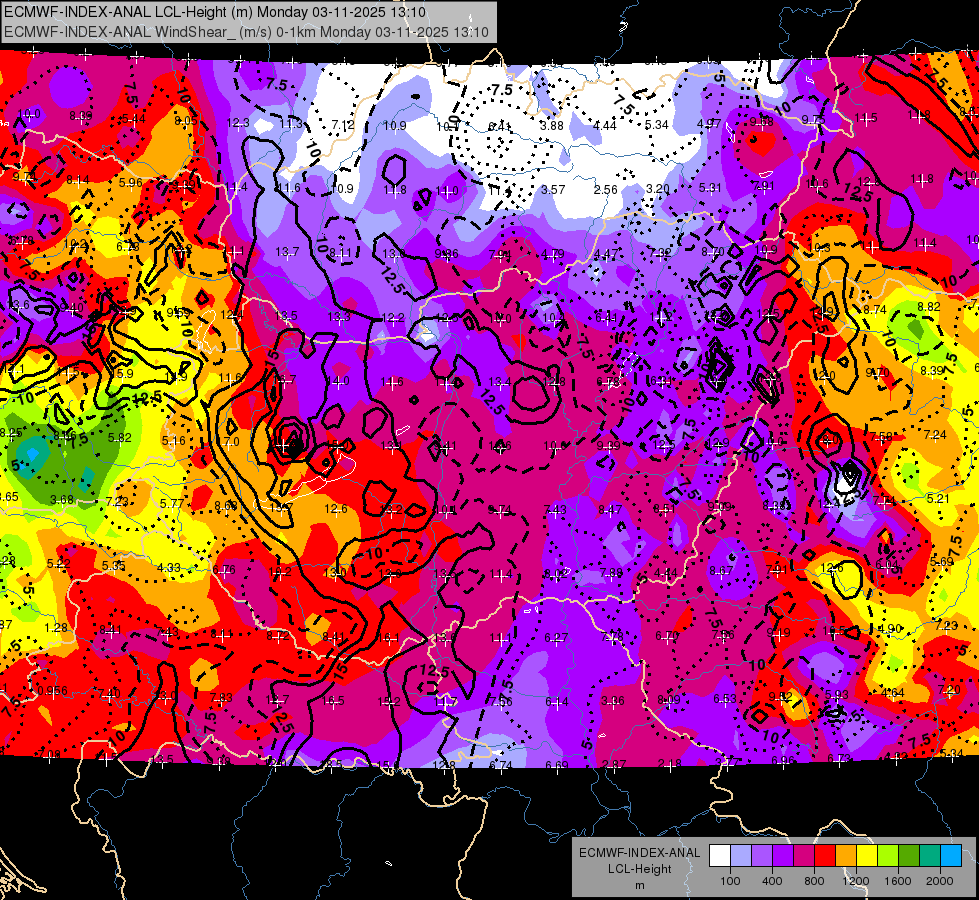The width and height of the screenshot is (979, 900).
Task: Click the grid value '7.24'
Action: [935, 435]
